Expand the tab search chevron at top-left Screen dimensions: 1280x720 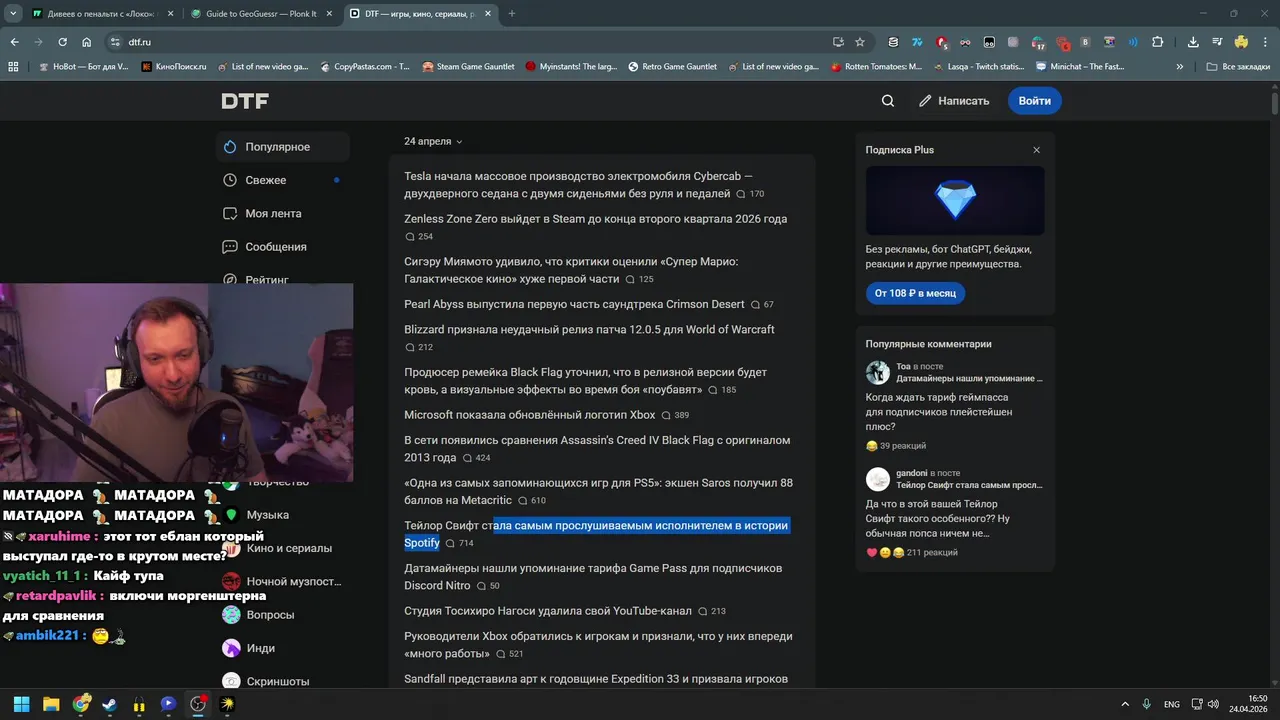pyautogui.click(x=13, y=14)
